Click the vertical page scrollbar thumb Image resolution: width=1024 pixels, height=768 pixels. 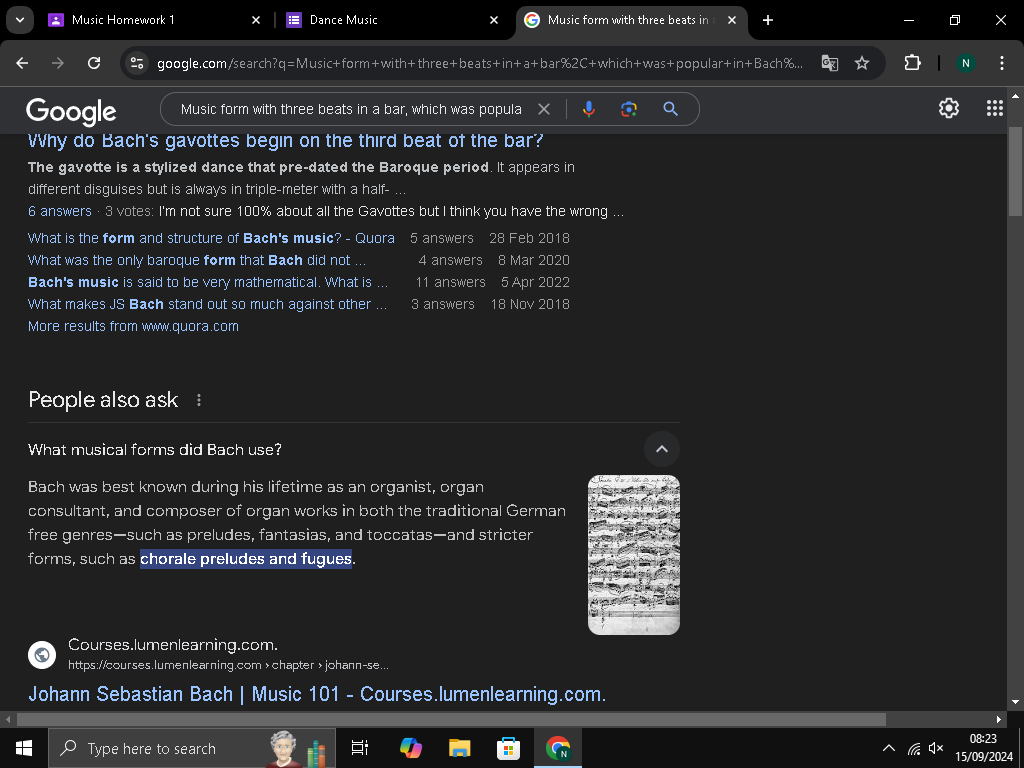(1016, 171)
